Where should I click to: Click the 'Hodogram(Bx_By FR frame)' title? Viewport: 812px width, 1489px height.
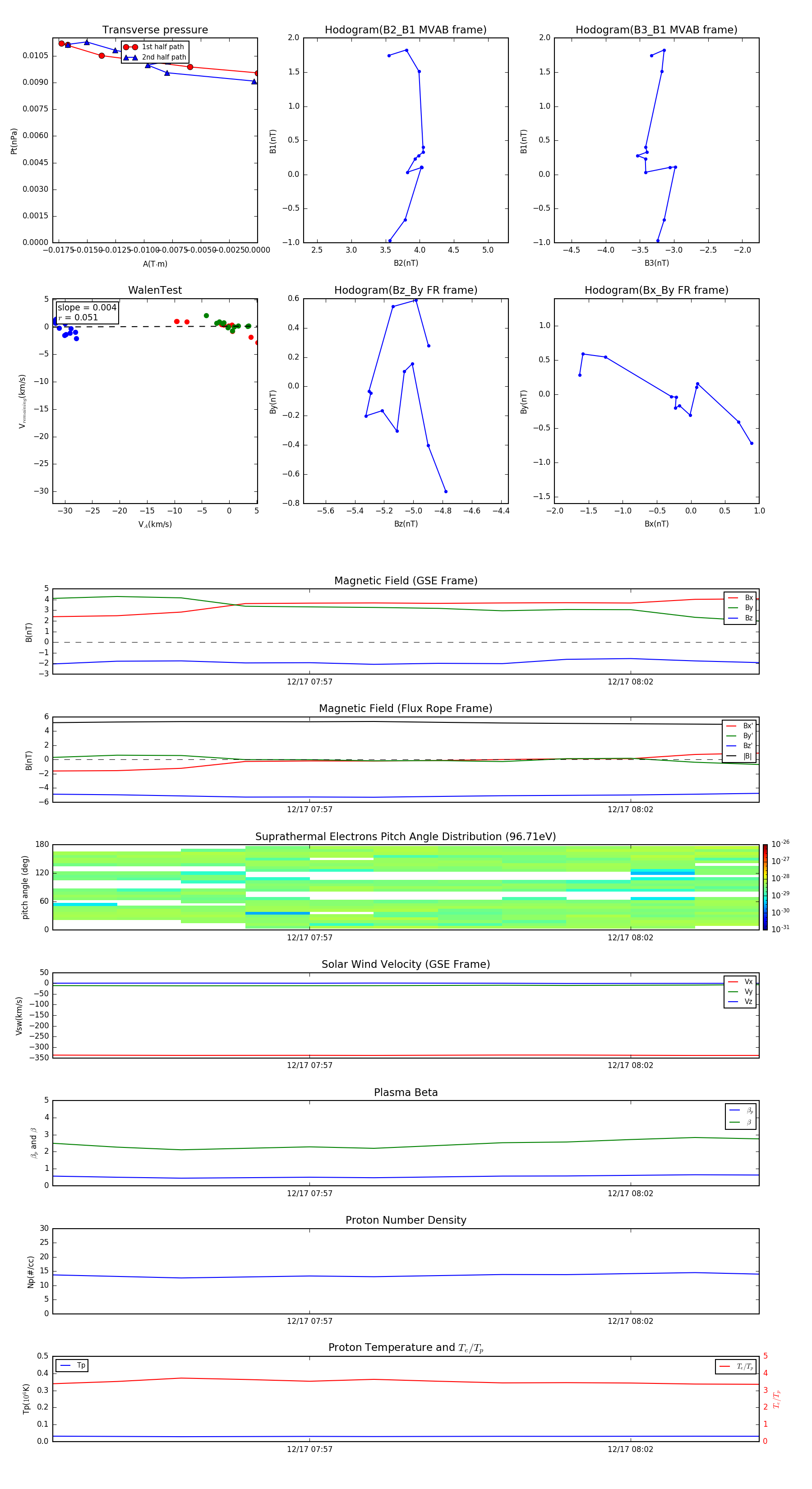656,290
